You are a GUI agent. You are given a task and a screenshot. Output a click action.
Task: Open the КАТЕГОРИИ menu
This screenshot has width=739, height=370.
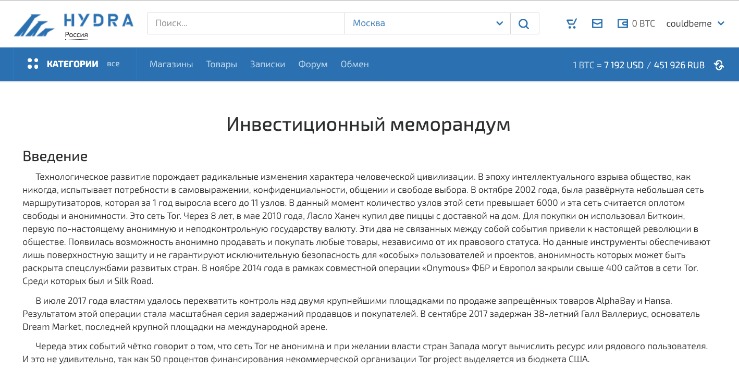coord(72,64)
